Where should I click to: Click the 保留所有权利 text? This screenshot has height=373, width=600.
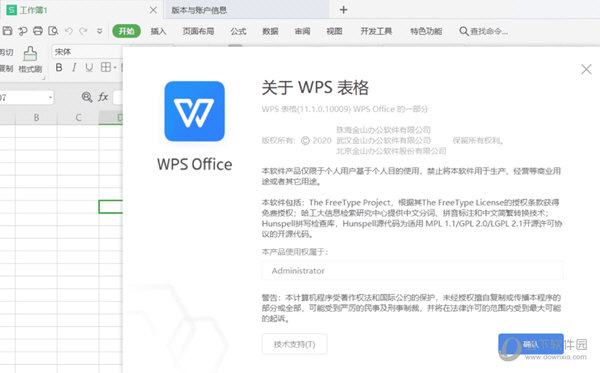[x=478, y=140]
